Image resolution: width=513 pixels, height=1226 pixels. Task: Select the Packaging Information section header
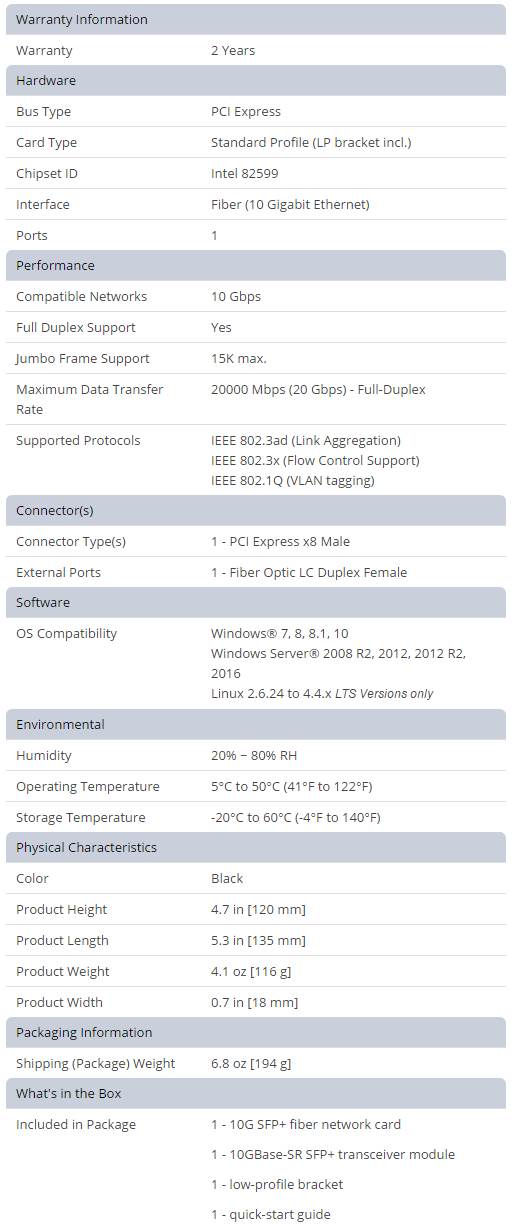(x=256, y=1032)
